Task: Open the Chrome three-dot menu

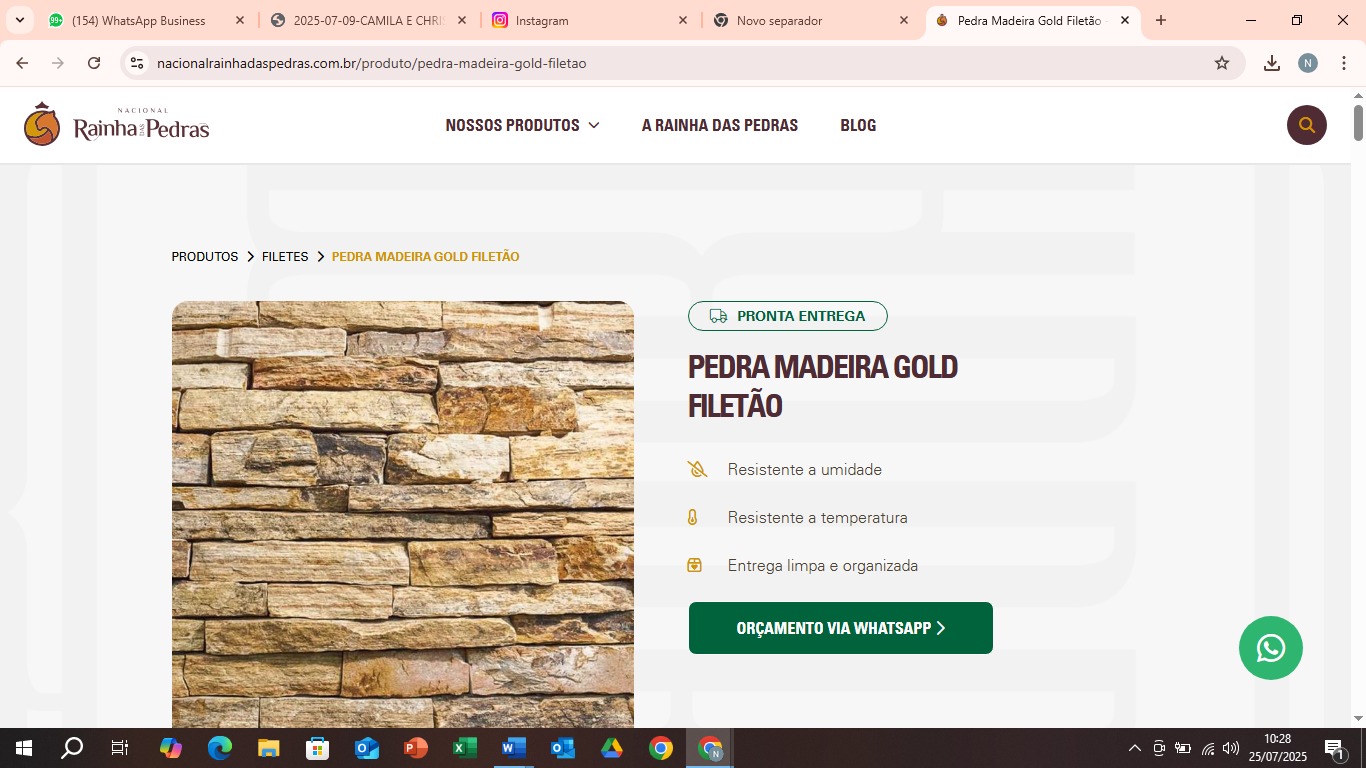Action: 1345,62
